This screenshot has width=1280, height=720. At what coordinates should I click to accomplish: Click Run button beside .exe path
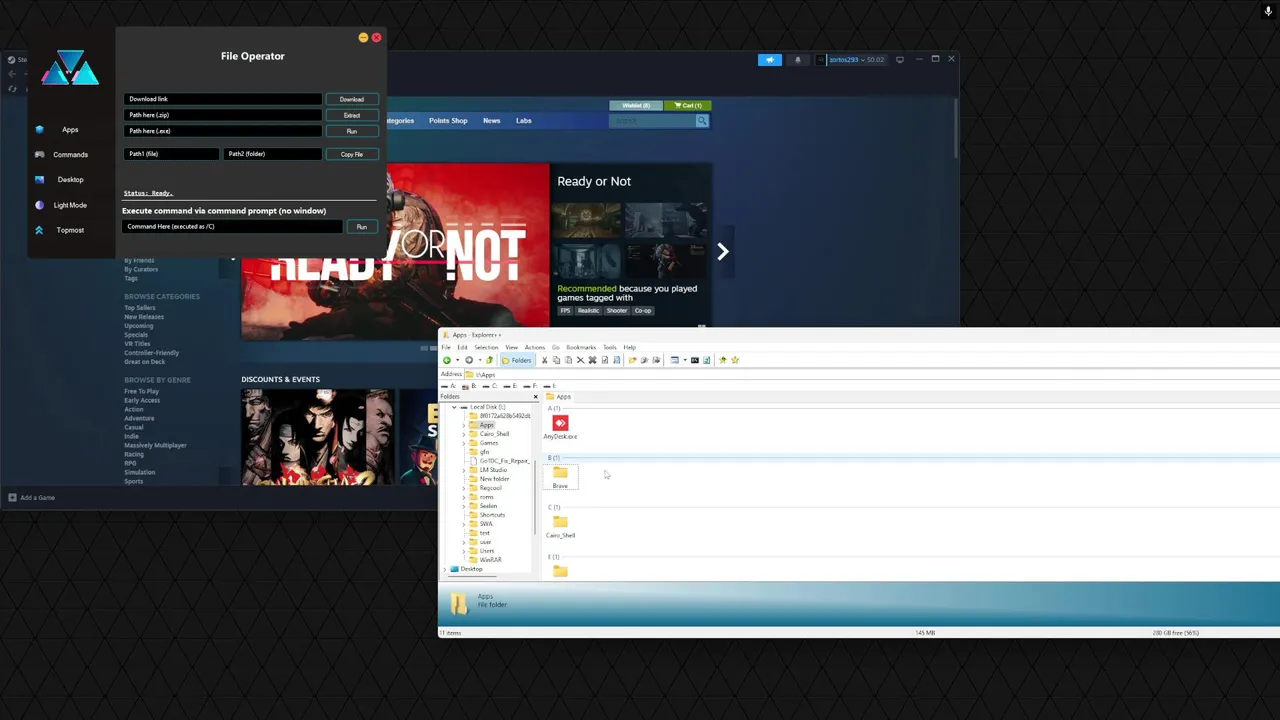coord(352,131)
